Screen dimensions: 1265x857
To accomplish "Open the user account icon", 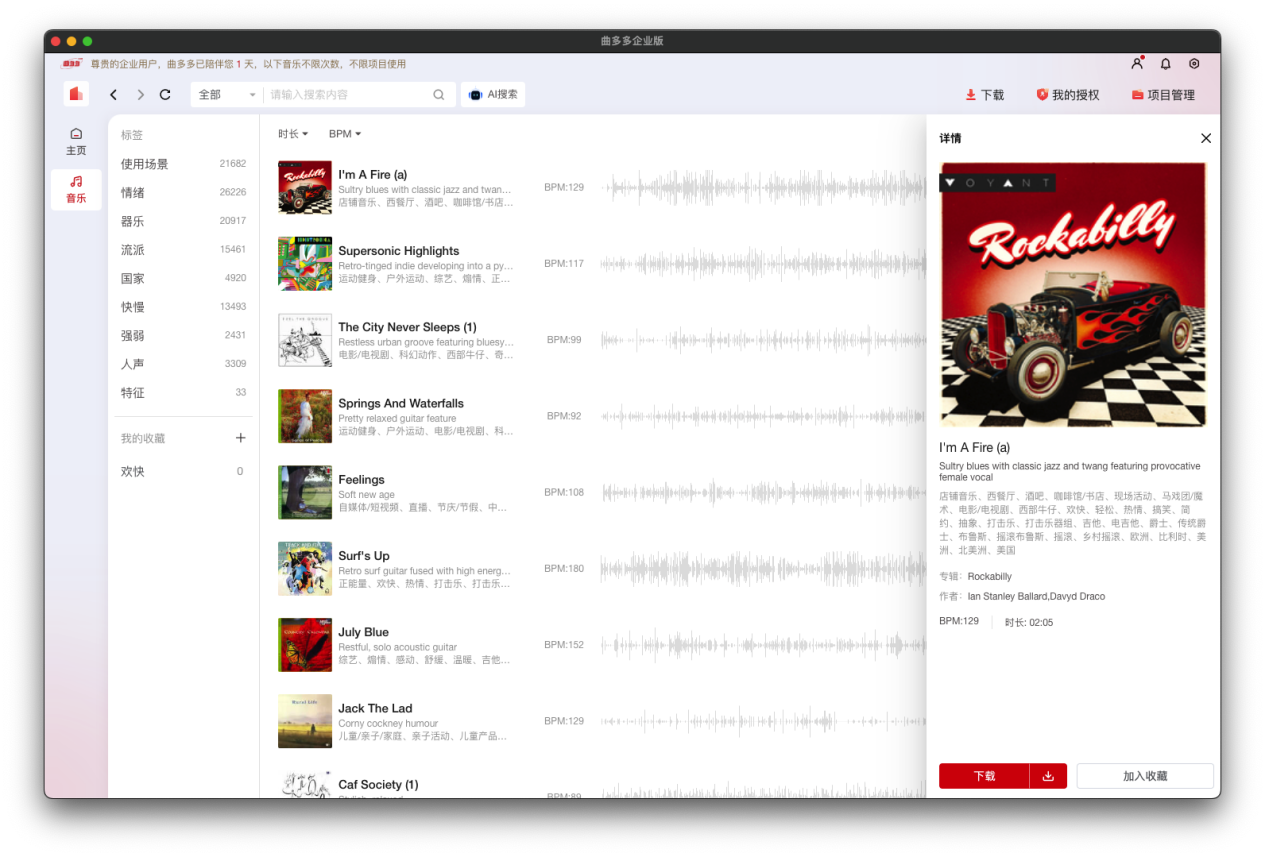I will (1137, 63).
